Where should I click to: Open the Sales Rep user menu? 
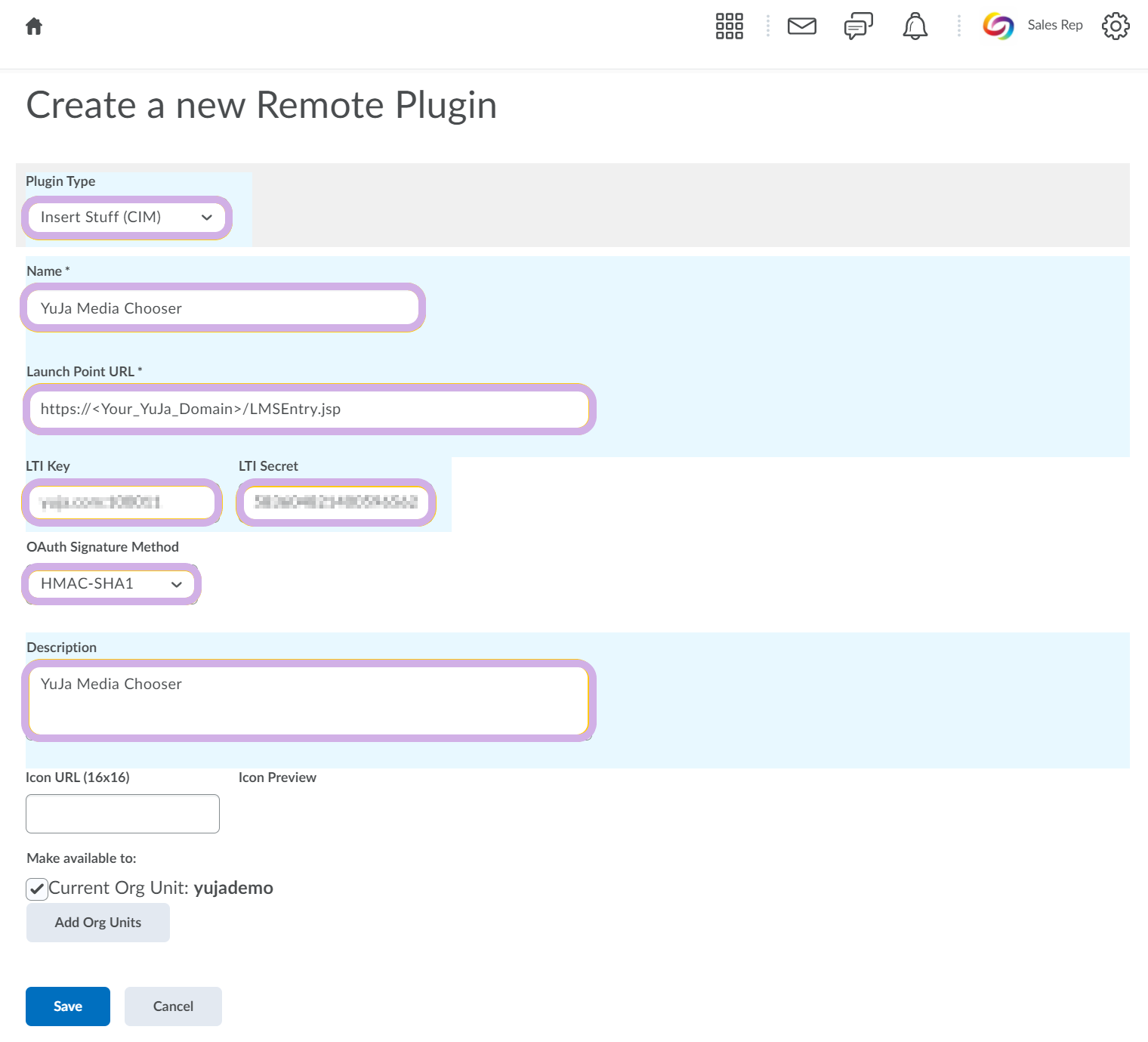pos(1055,25)
